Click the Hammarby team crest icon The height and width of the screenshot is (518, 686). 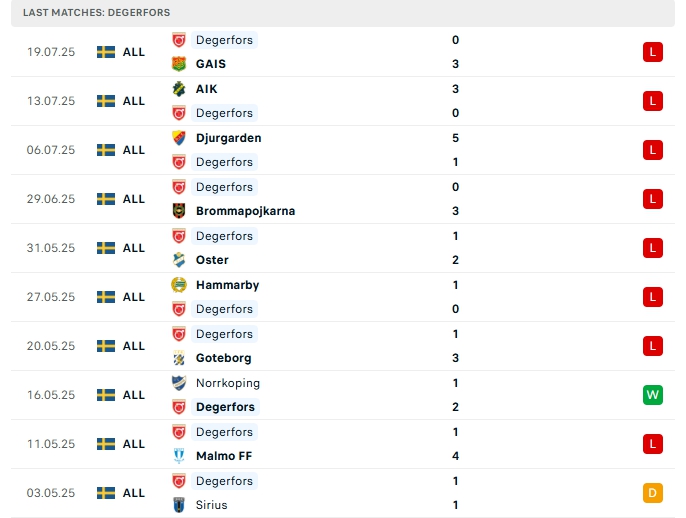(179, 285)
